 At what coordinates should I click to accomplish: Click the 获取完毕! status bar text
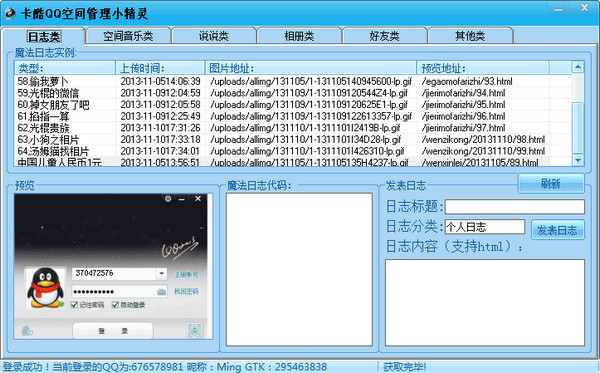pos(404,367)
